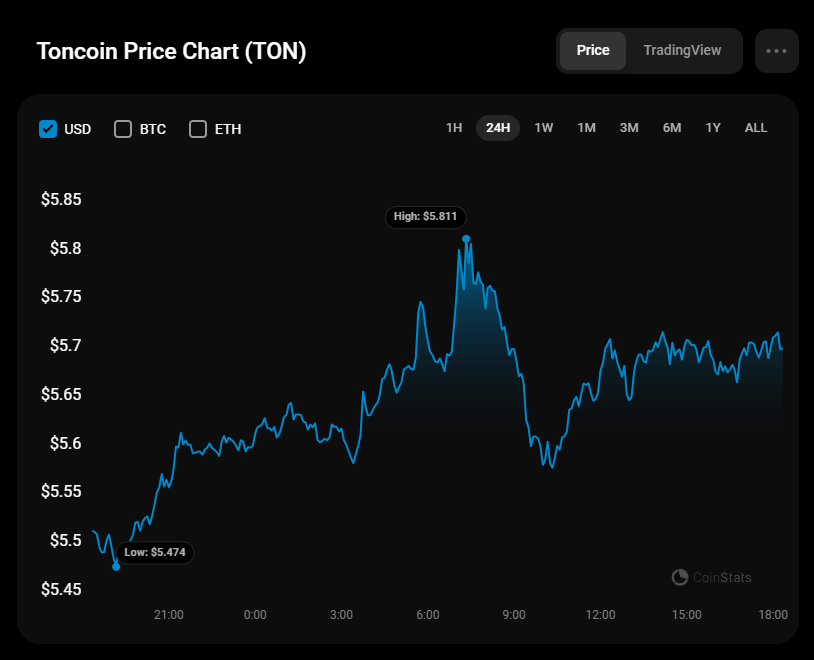The height and width of the screenshot is (660, 814).
Task: Choose the 1W time range
Action: 544,128
